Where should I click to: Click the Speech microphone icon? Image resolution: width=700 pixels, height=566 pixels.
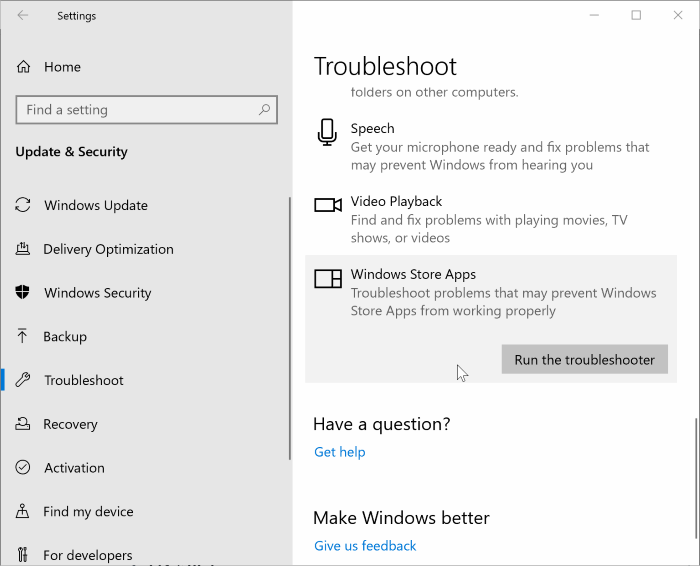[327, 132]
